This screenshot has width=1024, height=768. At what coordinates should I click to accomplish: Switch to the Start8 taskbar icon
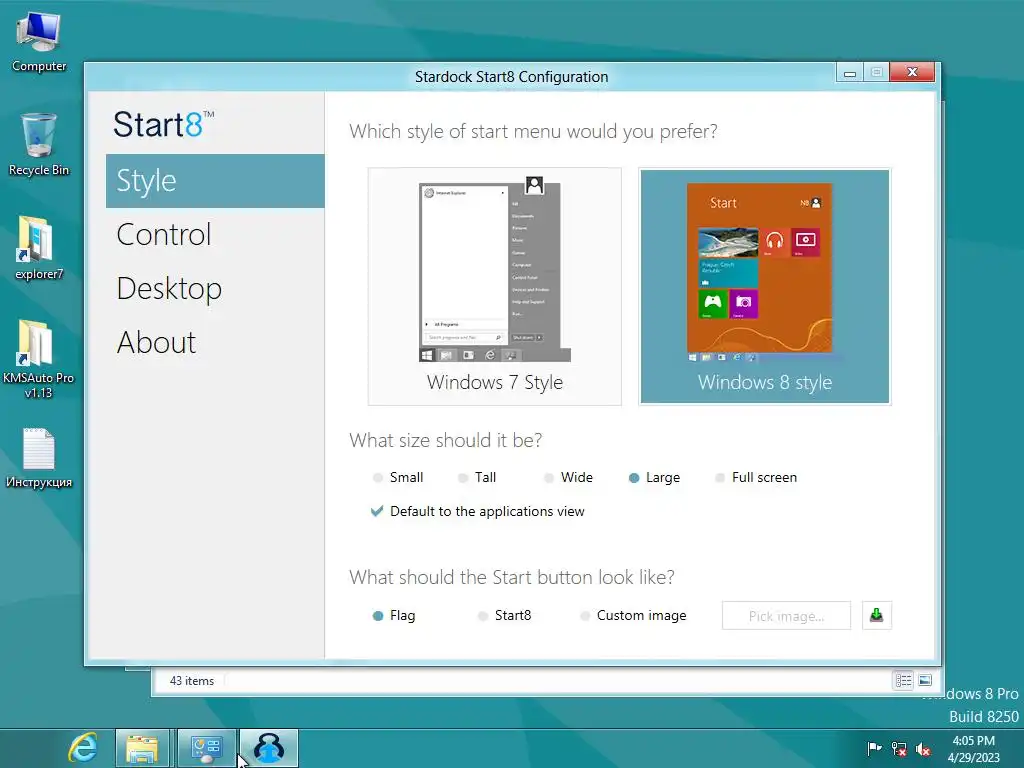pos(269,748)
